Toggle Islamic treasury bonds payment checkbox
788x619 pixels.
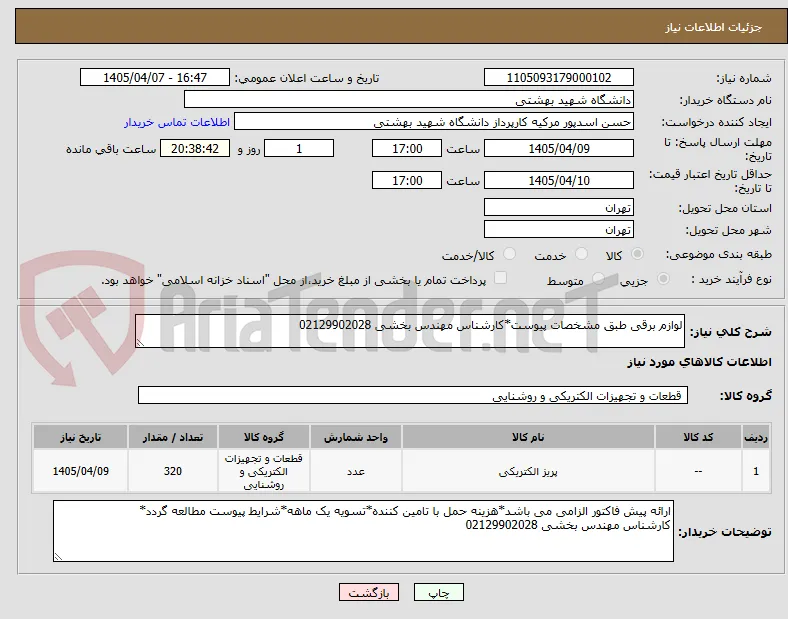pyautogui.click(x=501, y=278)
